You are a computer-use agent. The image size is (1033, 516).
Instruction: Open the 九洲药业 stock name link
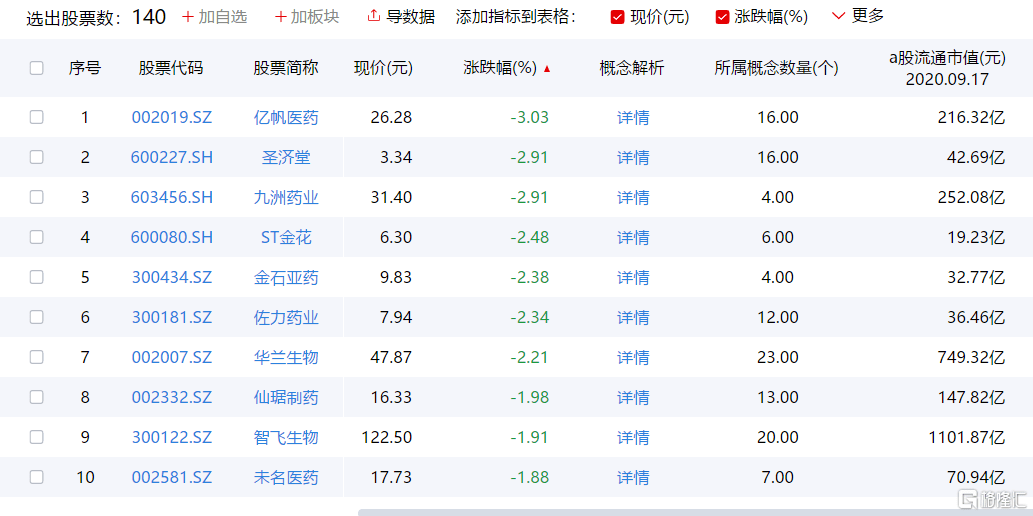tap(286, 197)
